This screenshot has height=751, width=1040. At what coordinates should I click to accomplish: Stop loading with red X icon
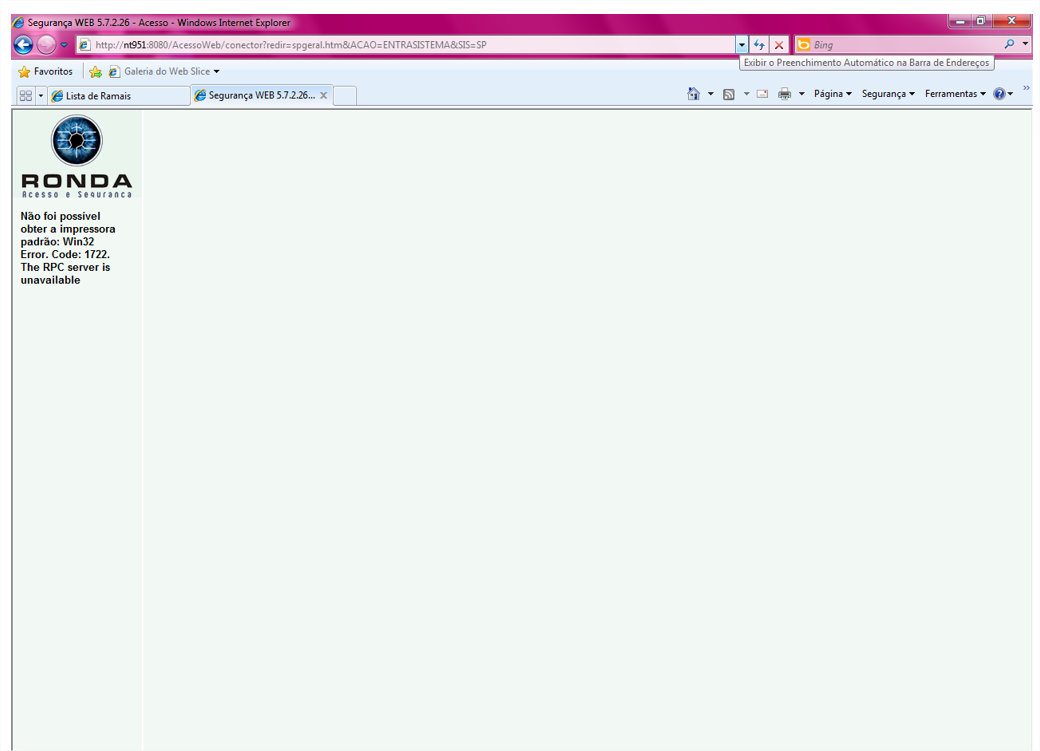point(779,44)
